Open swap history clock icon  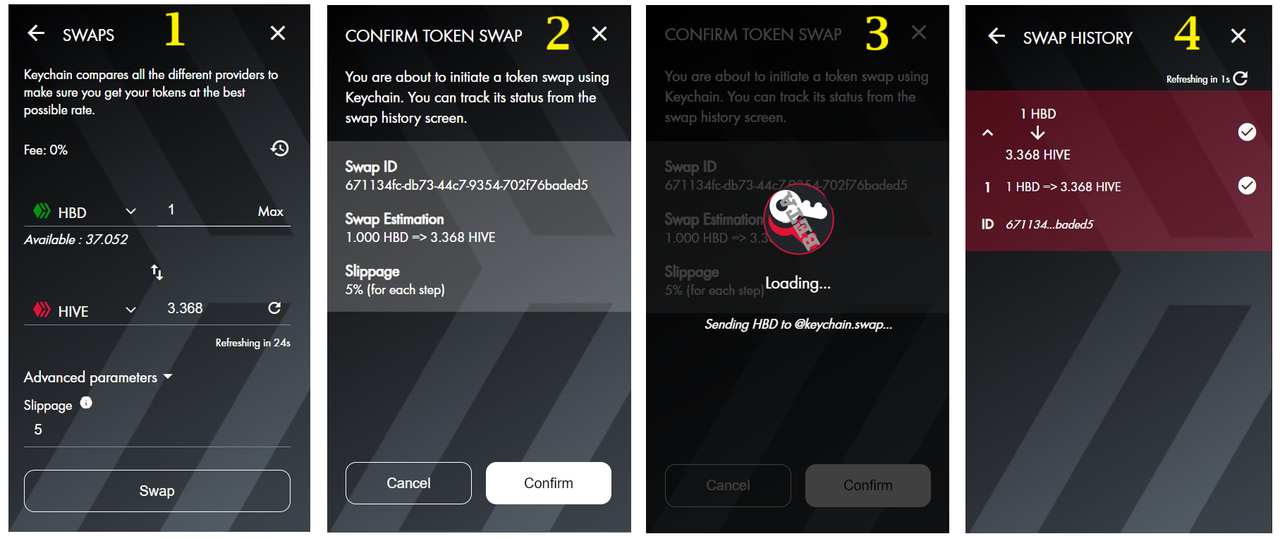[279, 148]
